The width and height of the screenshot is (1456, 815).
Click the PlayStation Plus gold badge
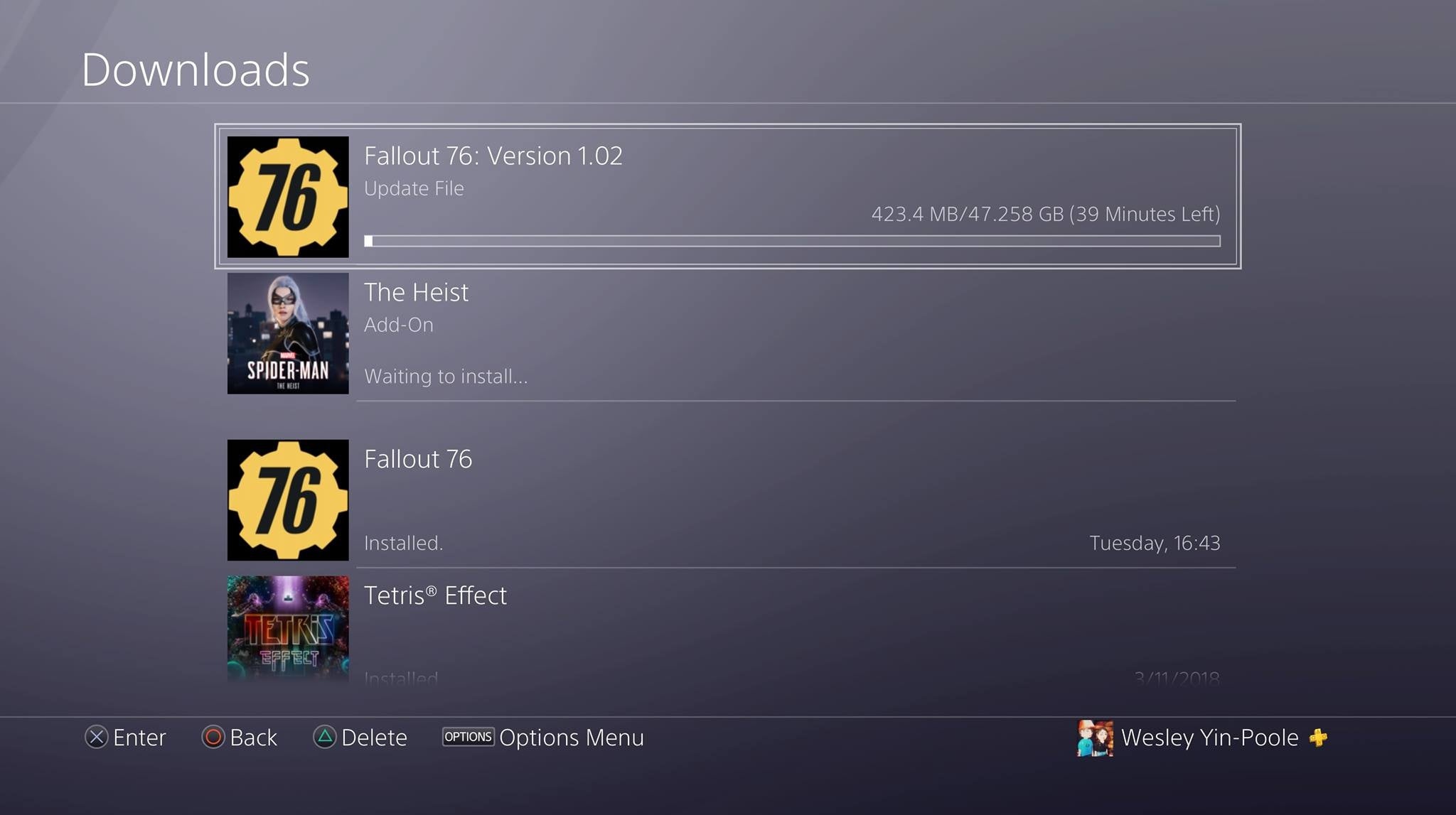(1318, 738)
